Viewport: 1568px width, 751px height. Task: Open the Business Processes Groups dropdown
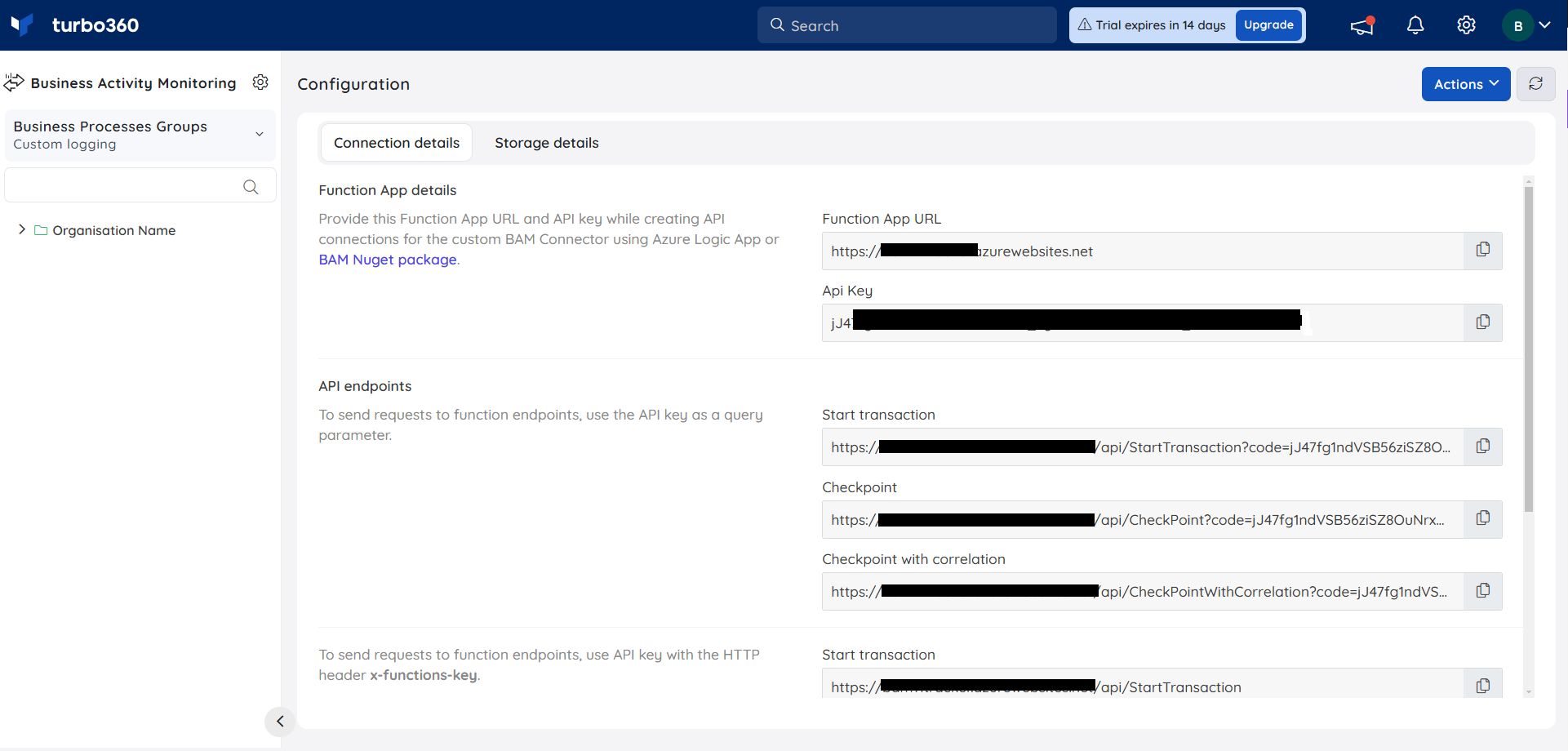pyautogui.click(x=140, y=135)
